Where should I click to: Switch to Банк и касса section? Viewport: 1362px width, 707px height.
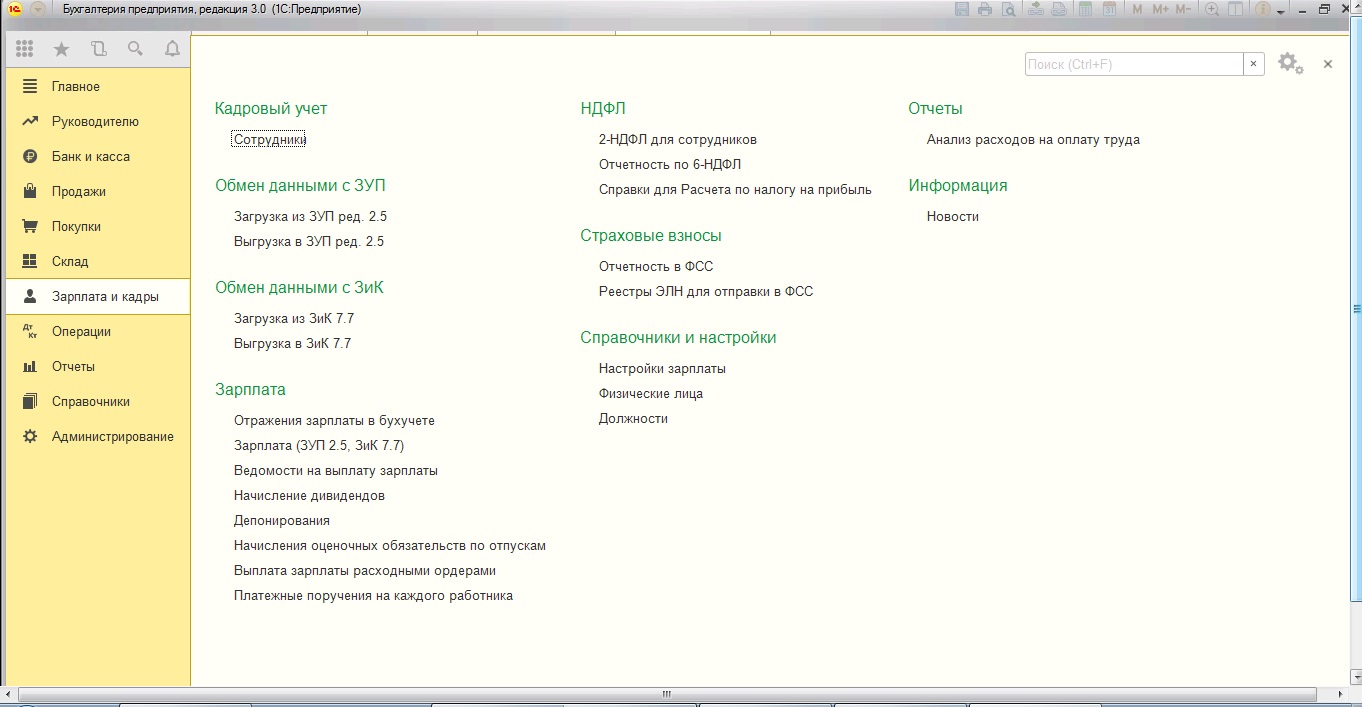point(91,157)
